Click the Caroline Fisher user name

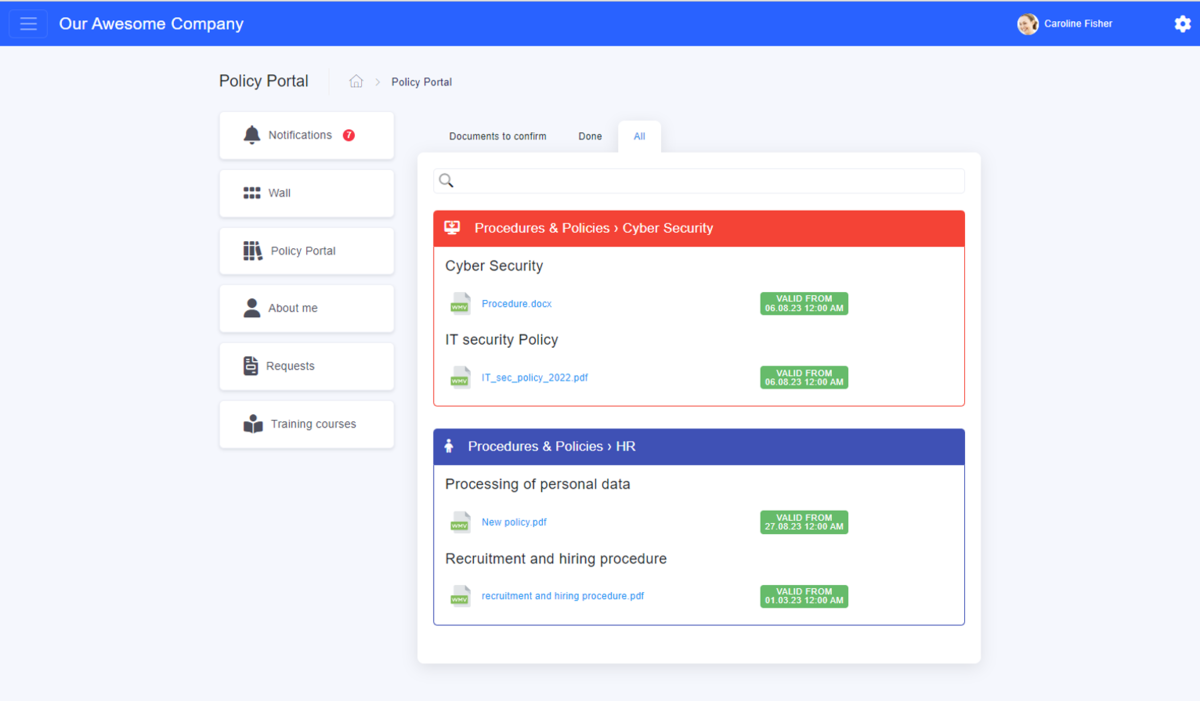click(1078, 24)
